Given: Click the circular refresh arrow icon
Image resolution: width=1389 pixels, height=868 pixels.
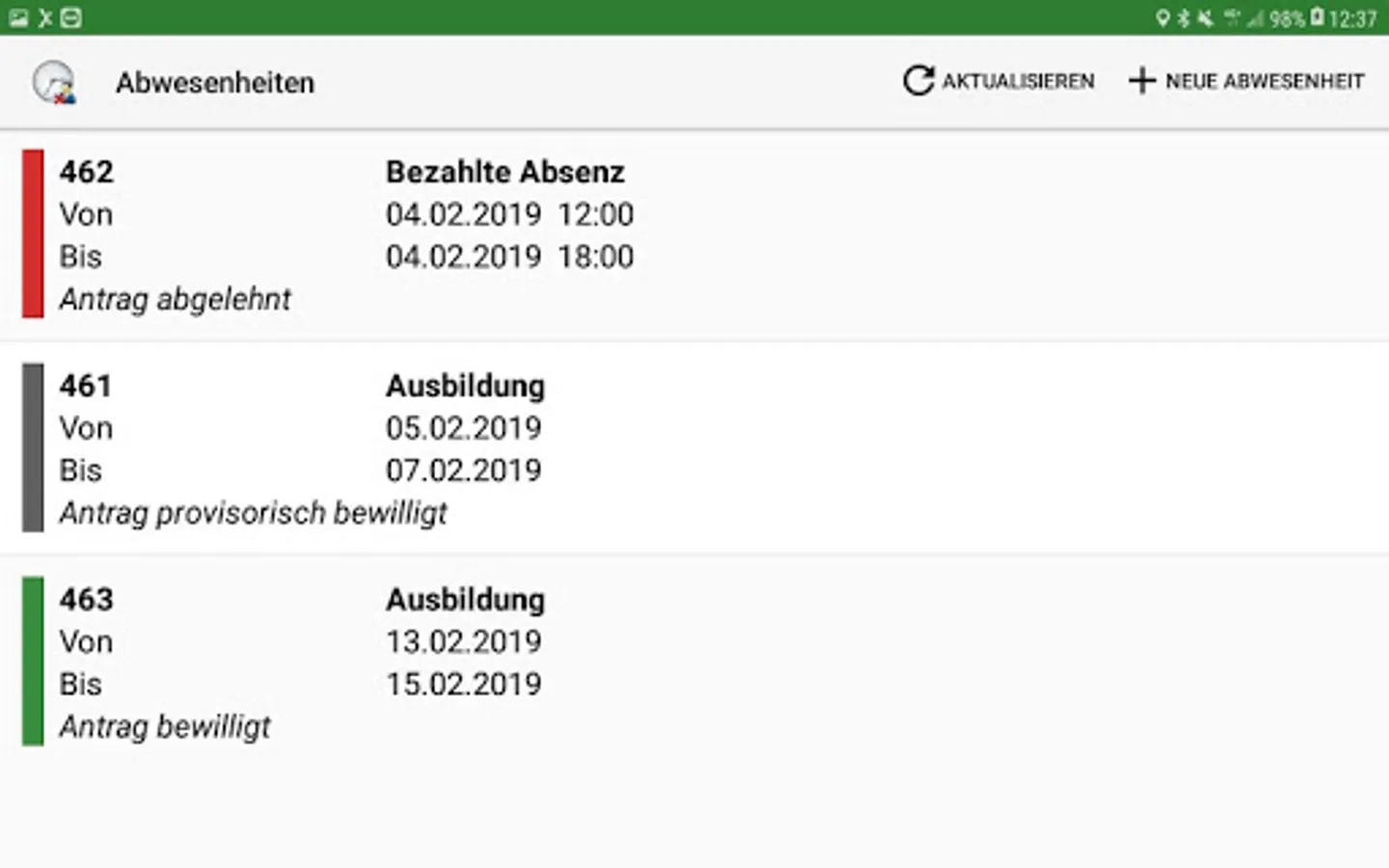Looking at the screenshot, I should [x=918, y=81].
